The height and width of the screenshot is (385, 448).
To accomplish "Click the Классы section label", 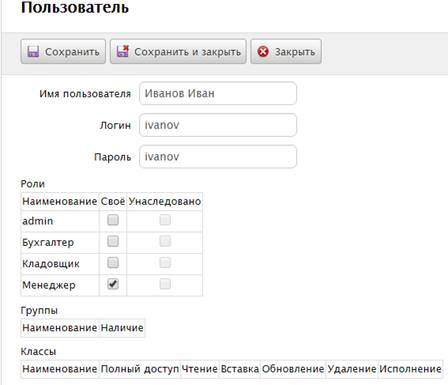I will (38, 351).
